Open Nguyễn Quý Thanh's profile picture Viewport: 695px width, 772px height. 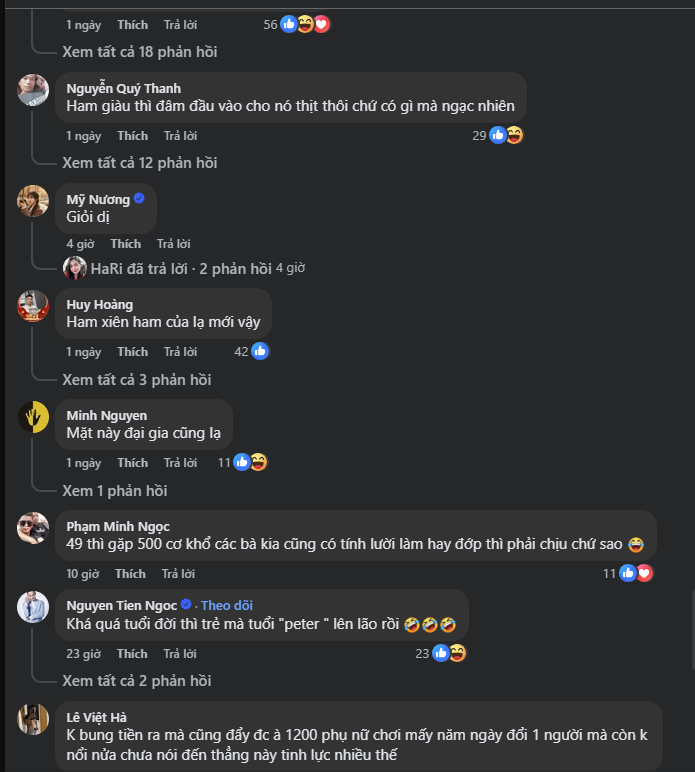click(x=33, y=90)
